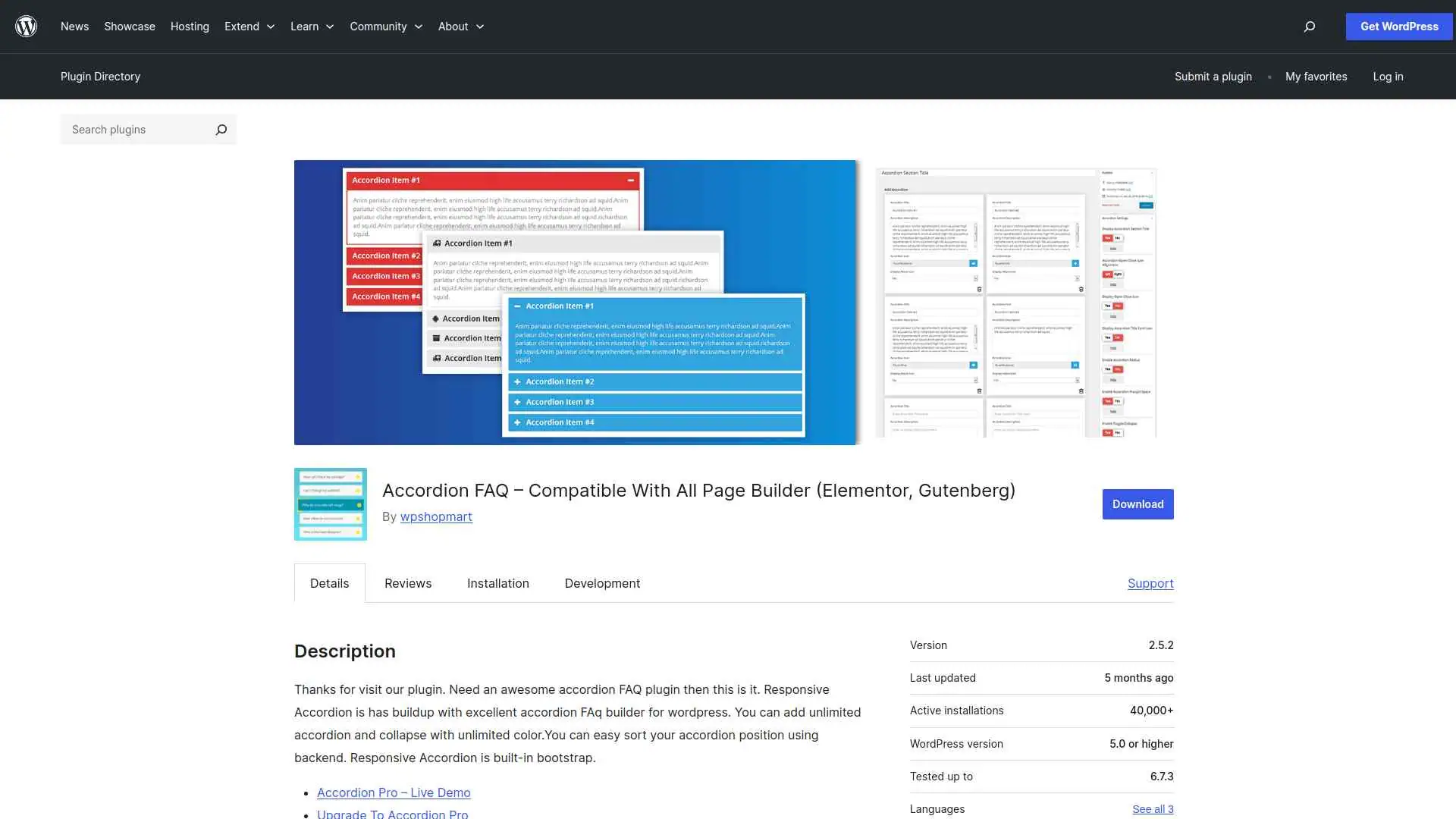Switch to the Reviews tab
This screenshot has height=819, width=1456.
click(407, 583)
